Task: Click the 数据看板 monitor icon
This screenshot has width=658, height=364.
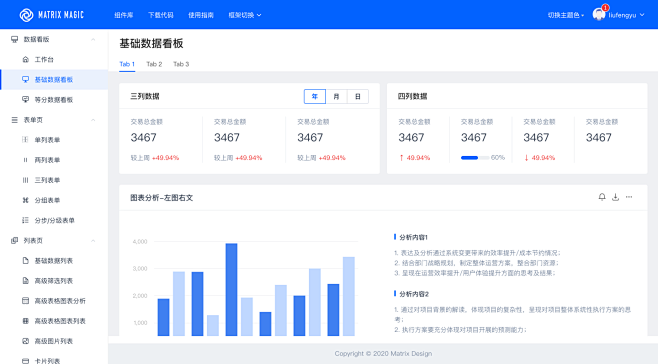Action: click(x=15, y=39)
